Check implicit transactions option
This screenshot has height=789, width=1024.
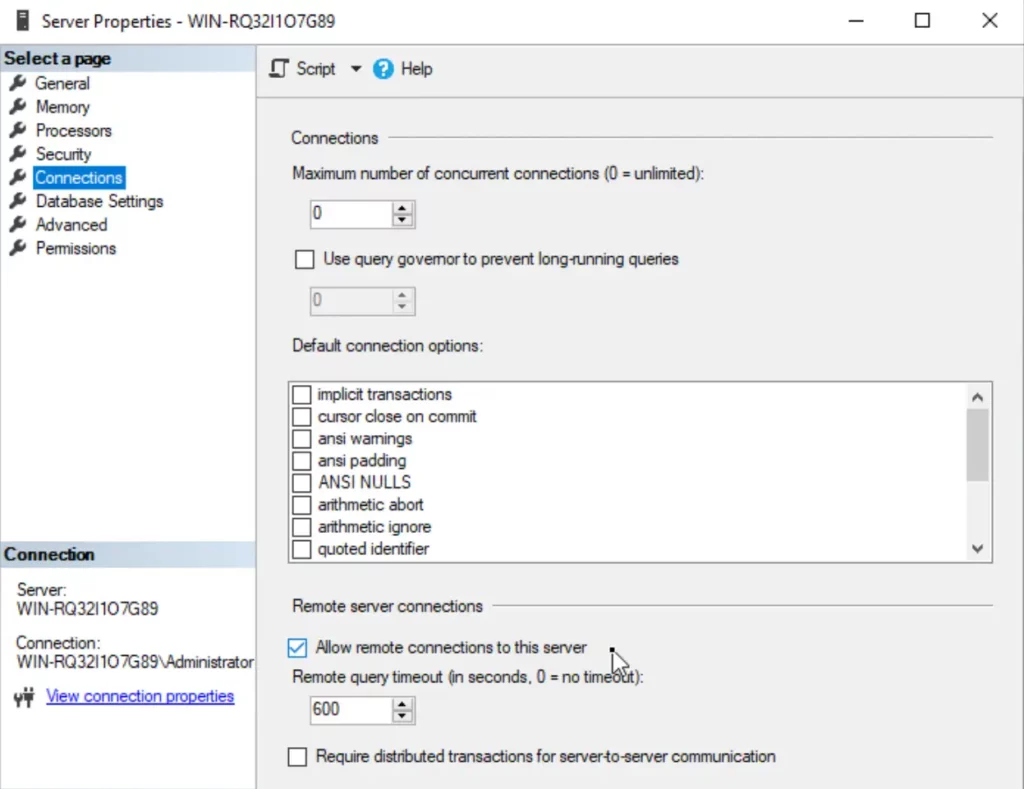click(x=301, y=394)
